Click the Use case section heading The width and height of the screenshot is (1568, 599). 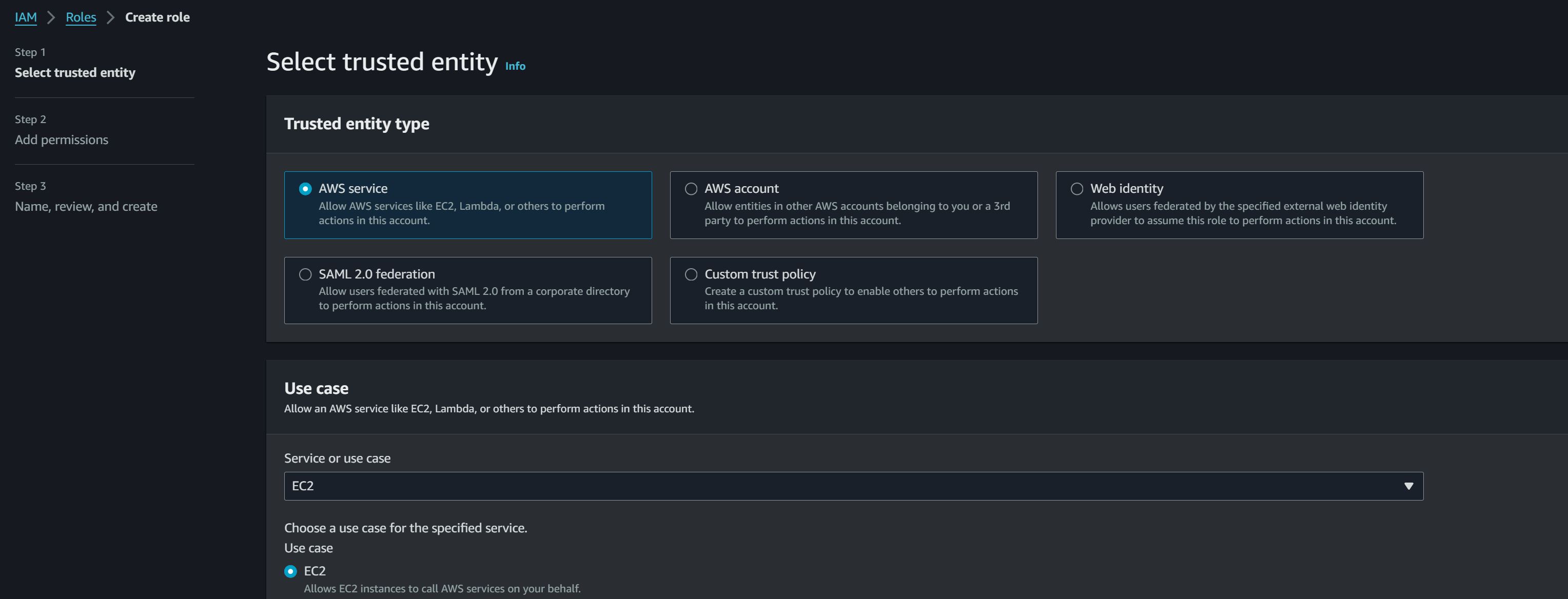pos(317,389)
